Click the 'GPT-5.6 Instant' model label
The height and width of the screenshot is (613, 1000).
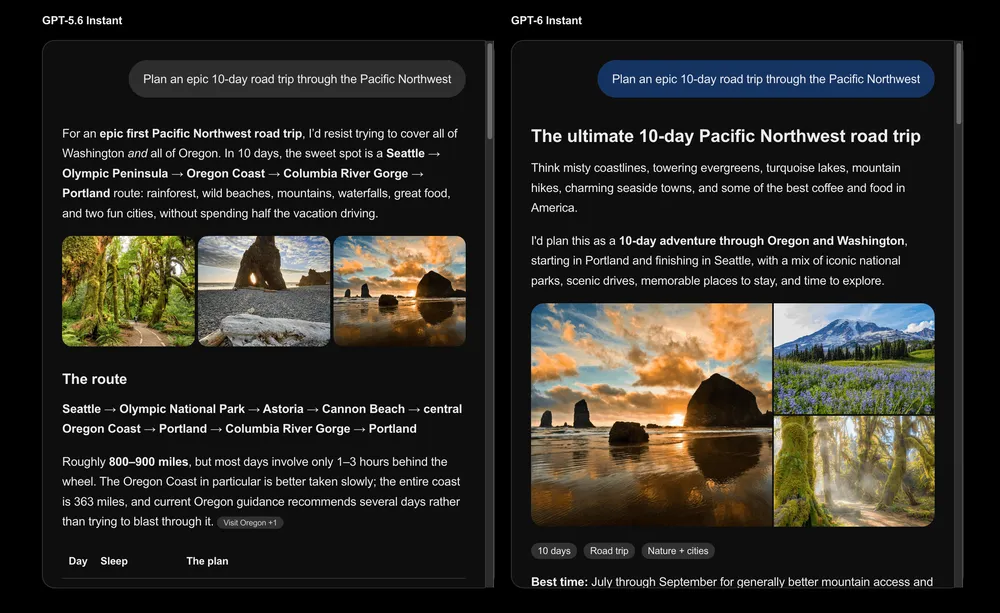(x=82, y=20)
